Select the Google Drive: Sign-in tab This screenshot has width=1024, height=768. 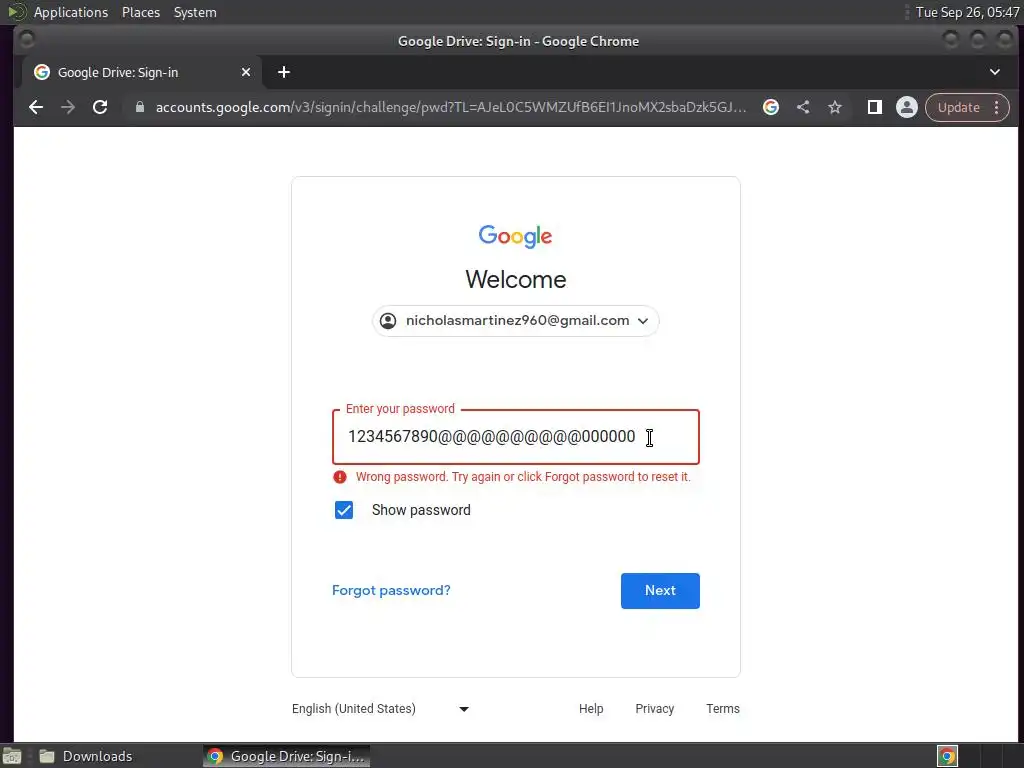pyautogui.click(x=142, y=72)
